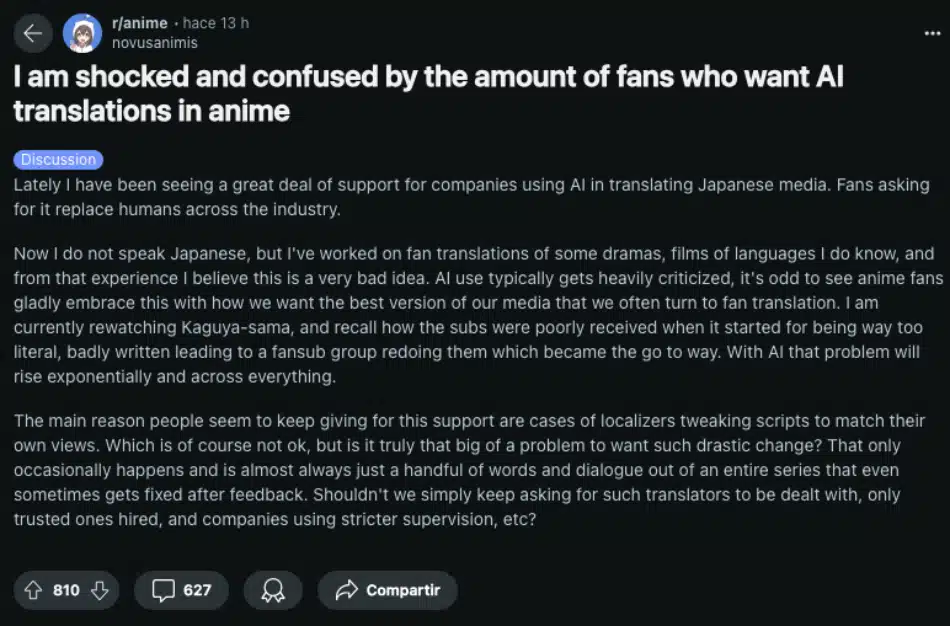Downvote the post with the down arrow
The image size is (950, 626).
pos(99,590)
